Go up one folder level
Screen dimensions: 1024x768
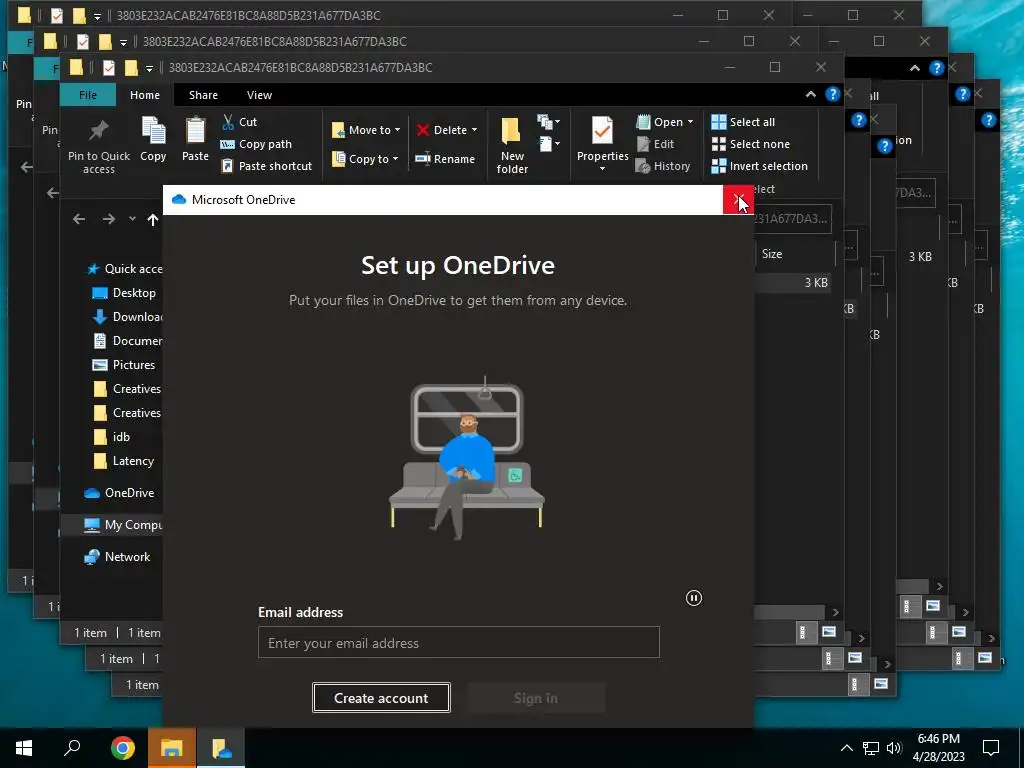[x=153, y=219]
